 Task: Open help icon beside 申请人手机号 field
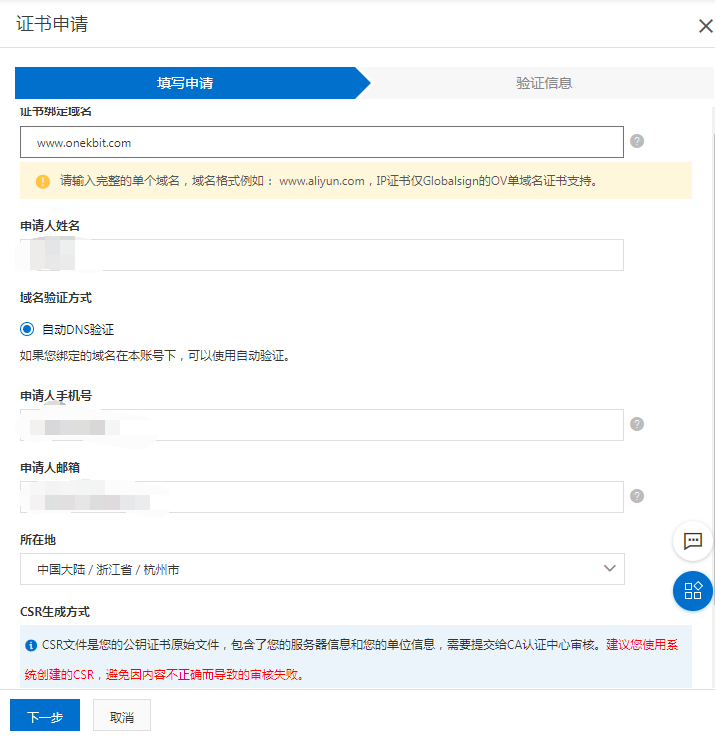pos(636,424)
